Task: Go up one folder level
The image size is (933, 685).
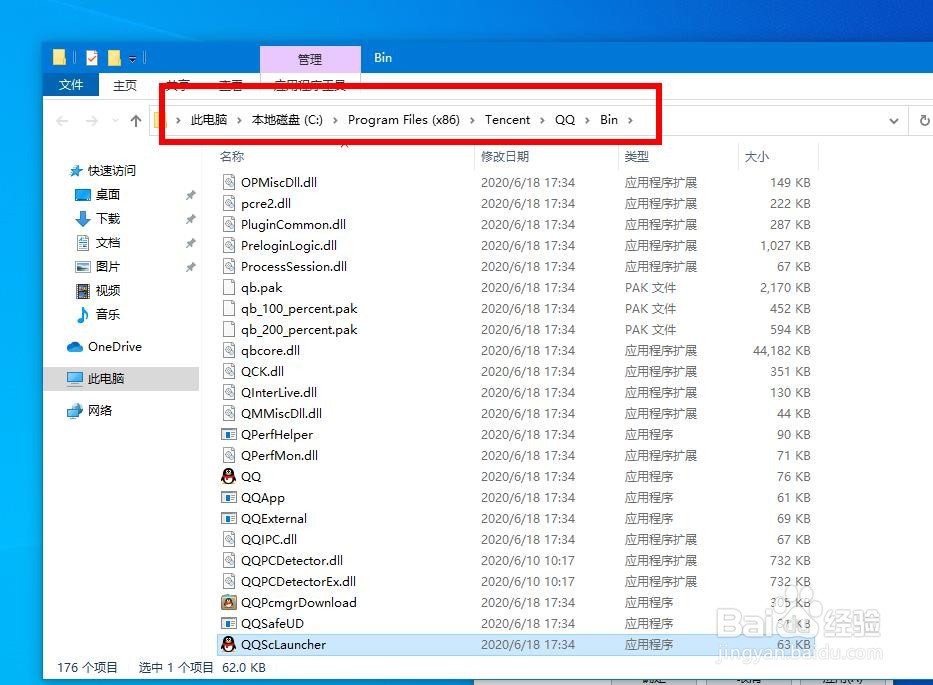Action: tap(136, 121)
